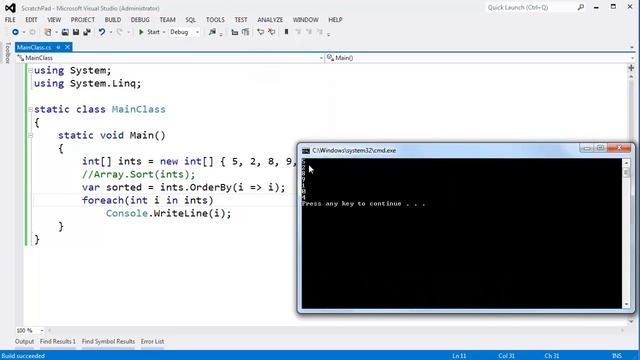
Task: Open the Debug configuration combo box
Action: tap(184, 32)
